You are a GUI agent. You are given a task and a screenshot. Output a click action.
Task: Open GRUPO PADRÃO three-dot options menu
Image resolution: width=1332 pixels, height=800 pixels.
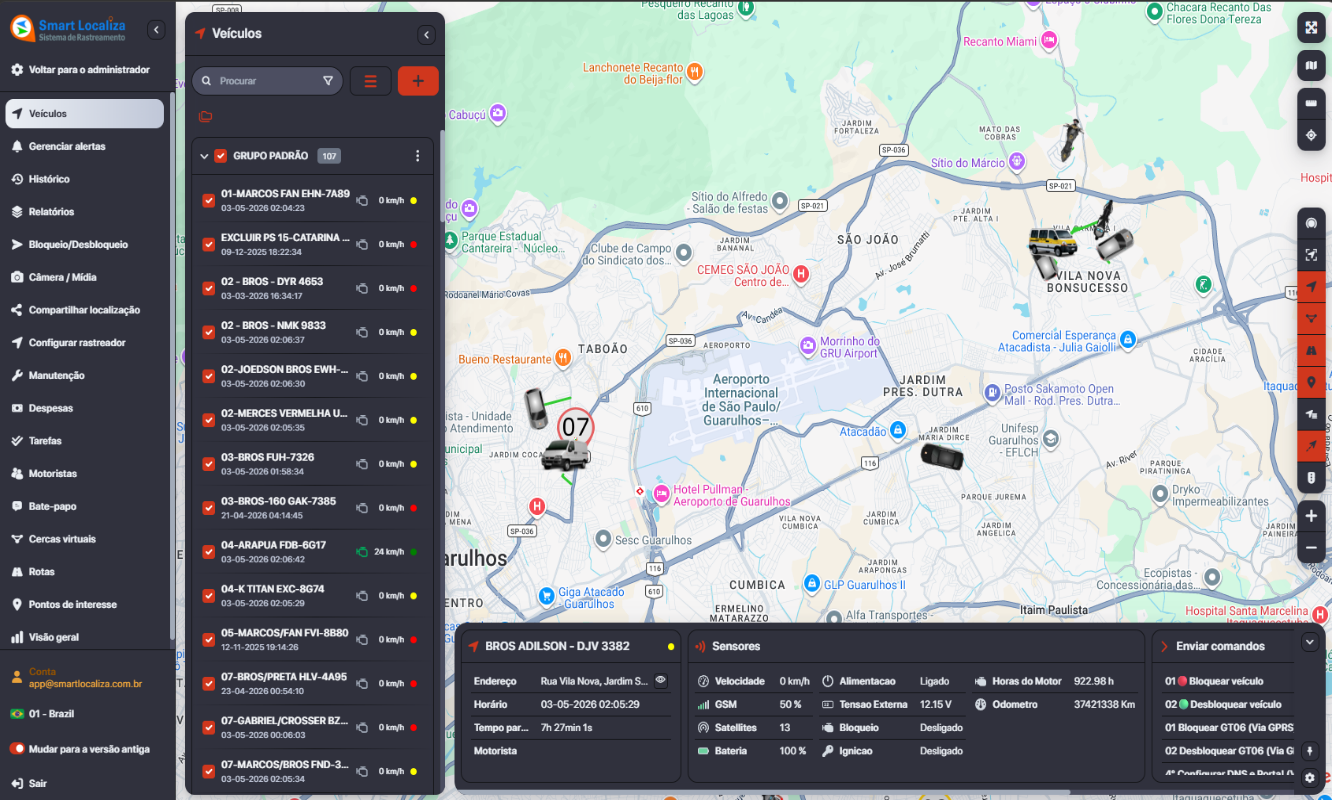click(x=418, y=156)
